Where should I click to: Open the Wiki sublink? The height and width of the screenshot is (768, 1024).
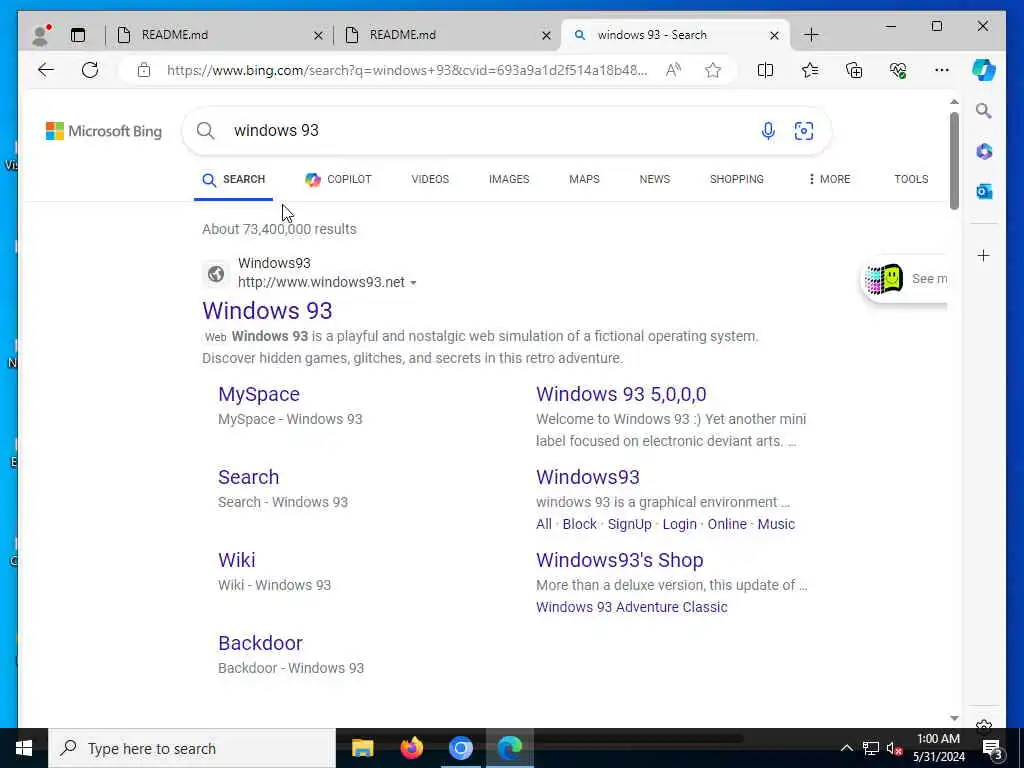236,560
